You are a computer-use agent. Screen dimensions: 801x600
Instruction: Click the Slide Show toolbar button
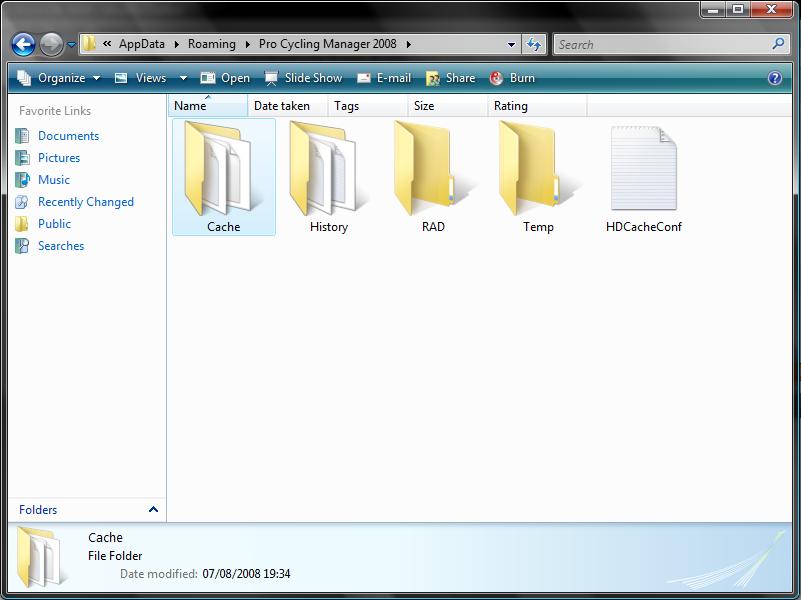click(x=303, y=78)
